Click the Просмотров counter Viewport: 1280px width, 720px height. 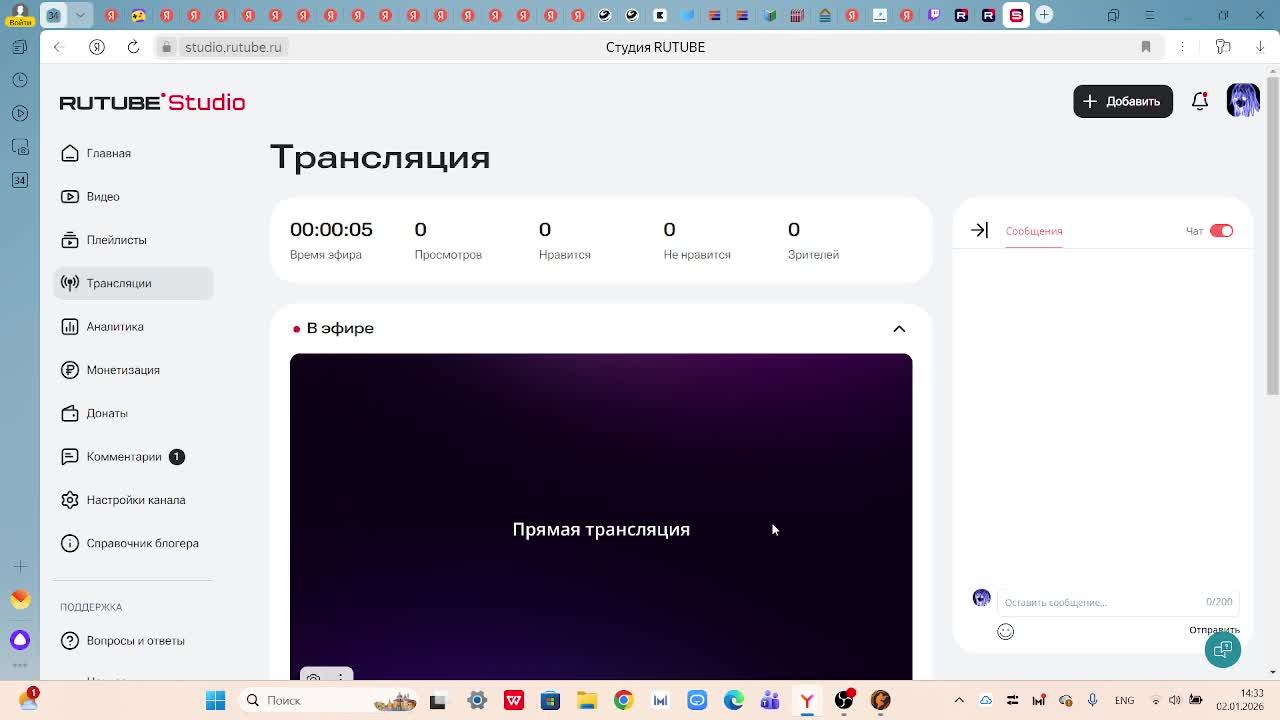pyautogui.click(x=448, y=240)
